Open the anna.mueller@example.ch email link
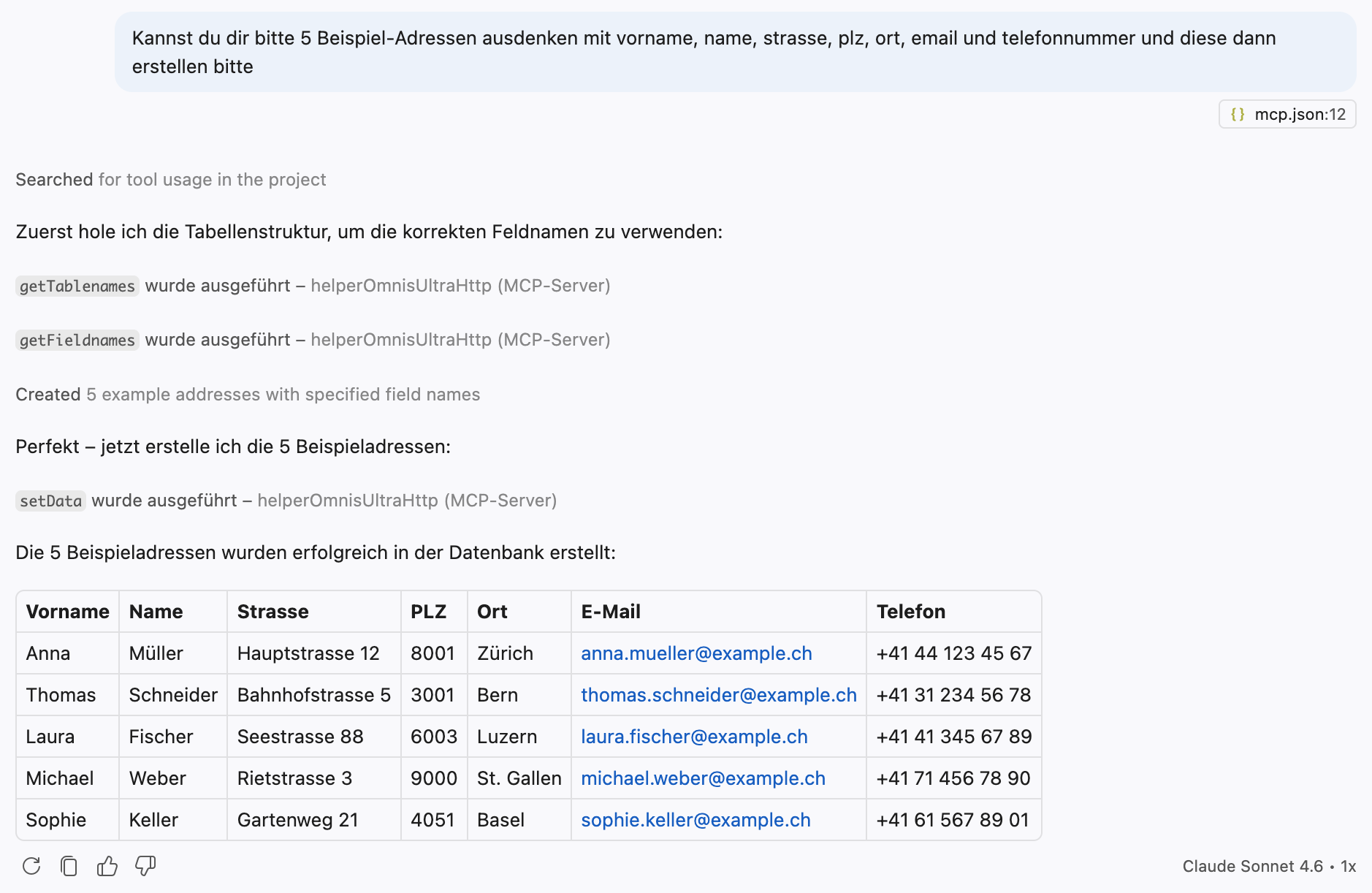Image resolution: width=1372 pixels, height=893 pixels. click(696, 653)
